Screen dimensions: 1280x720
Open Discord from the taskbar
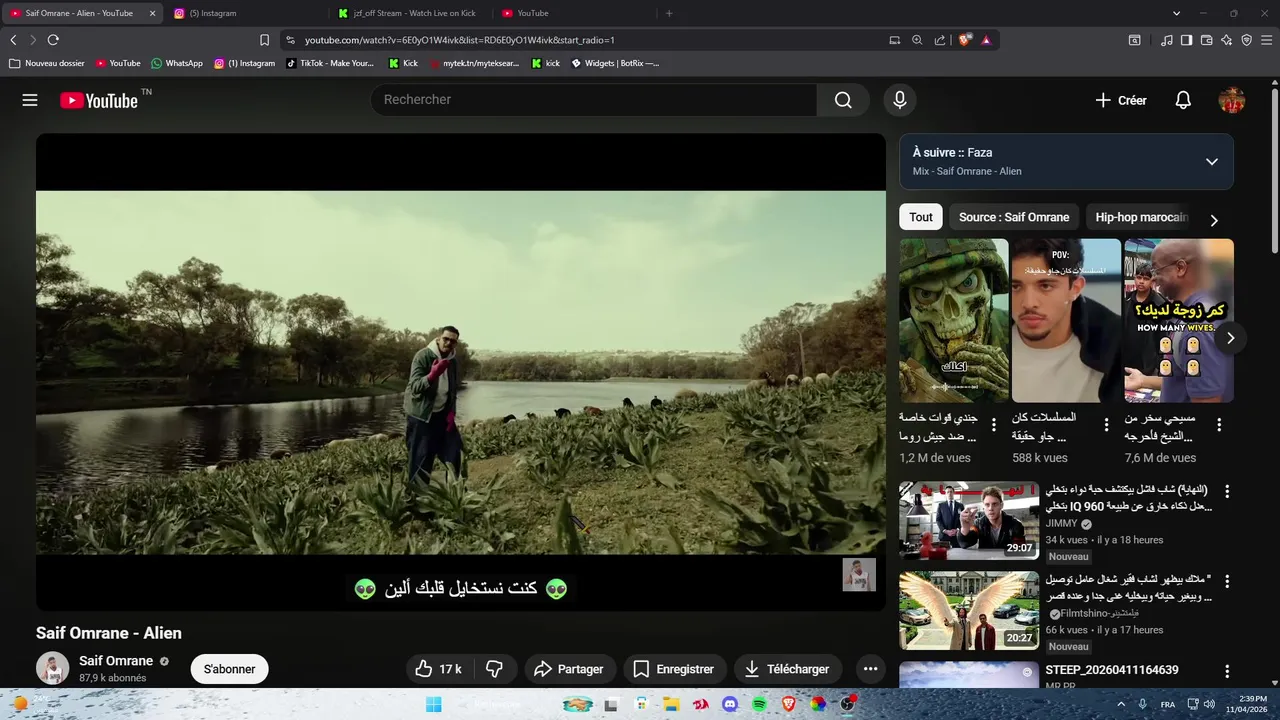pos(730,704)
